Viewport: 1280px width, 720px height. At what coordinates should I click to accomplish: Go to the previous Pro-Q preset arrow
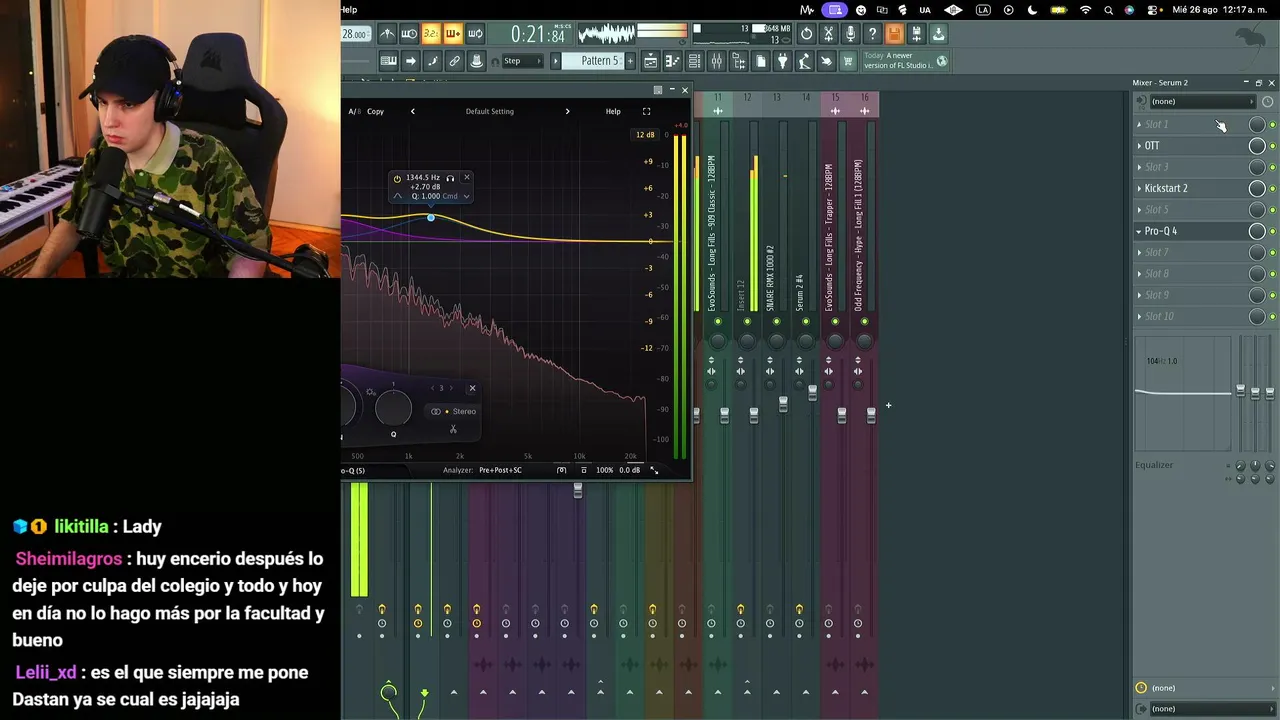(412, 111)
